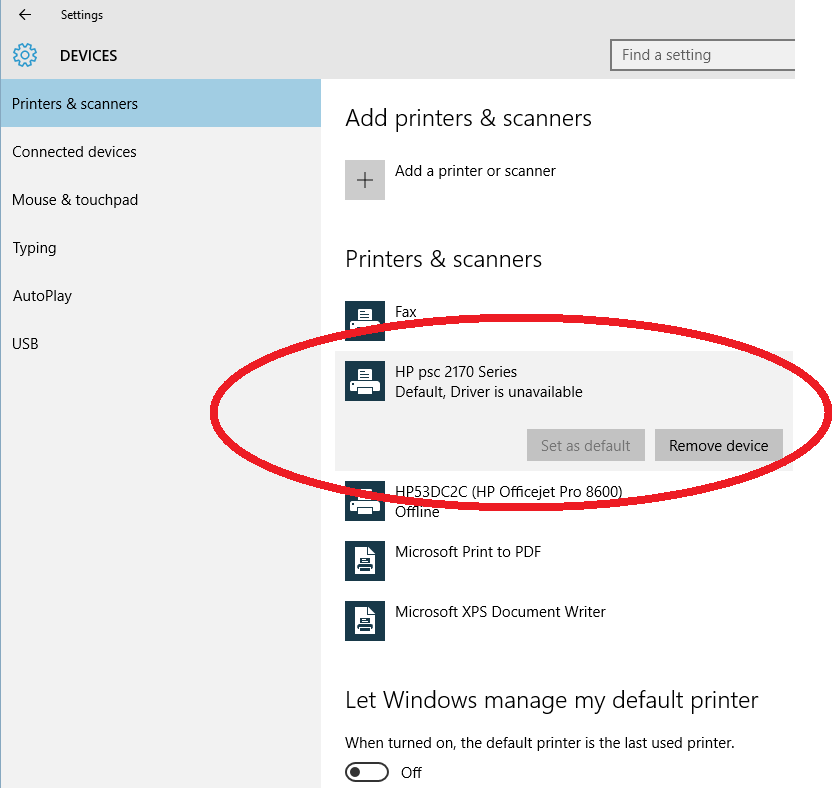Select HP53DC2C (HP Officejet Pro 8600) entry
Screen dimensions: 835x797
click(x=509, y=491)
